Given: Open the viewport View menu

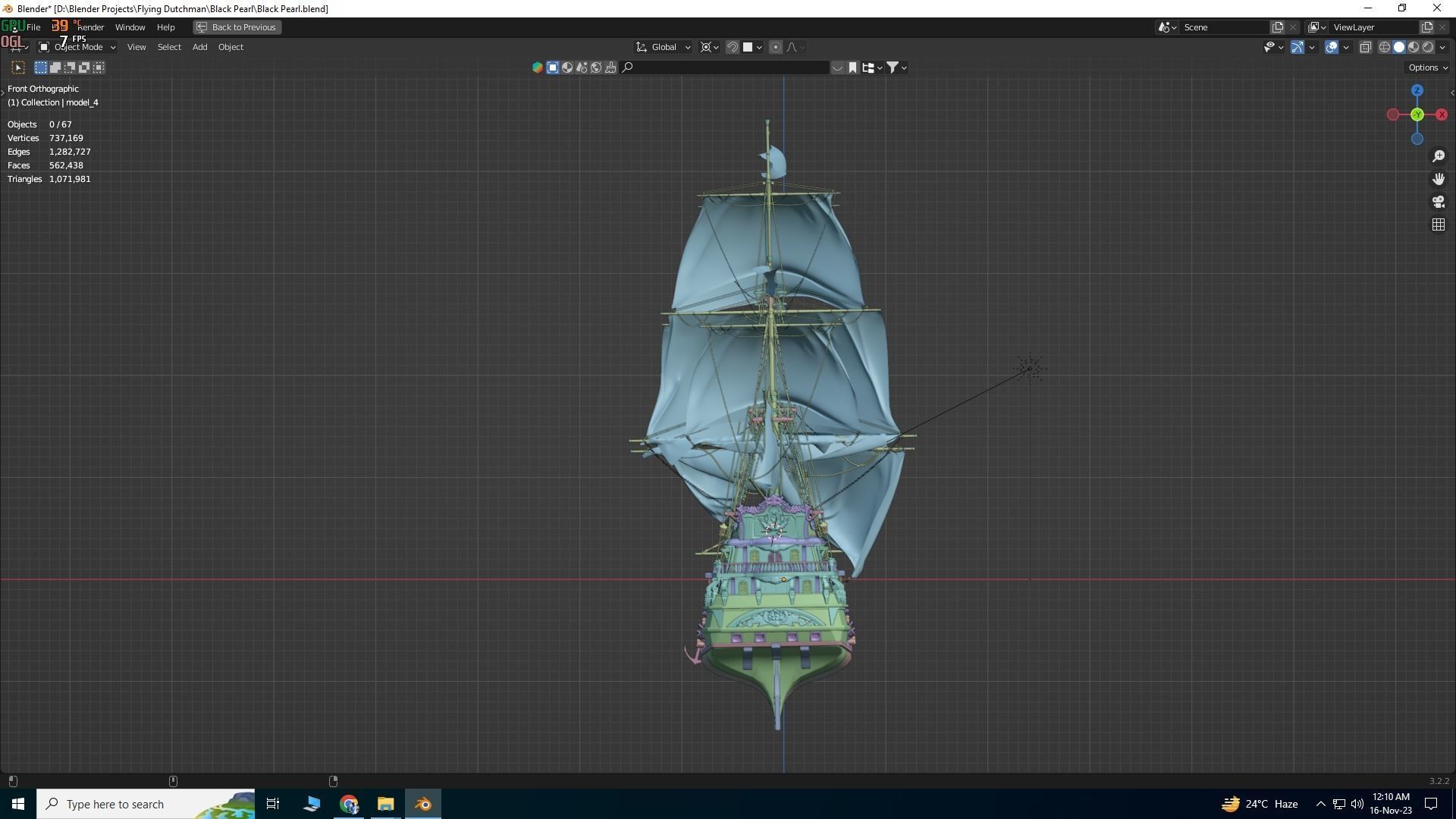Looking at the screenshot, I should click(136, 47).
